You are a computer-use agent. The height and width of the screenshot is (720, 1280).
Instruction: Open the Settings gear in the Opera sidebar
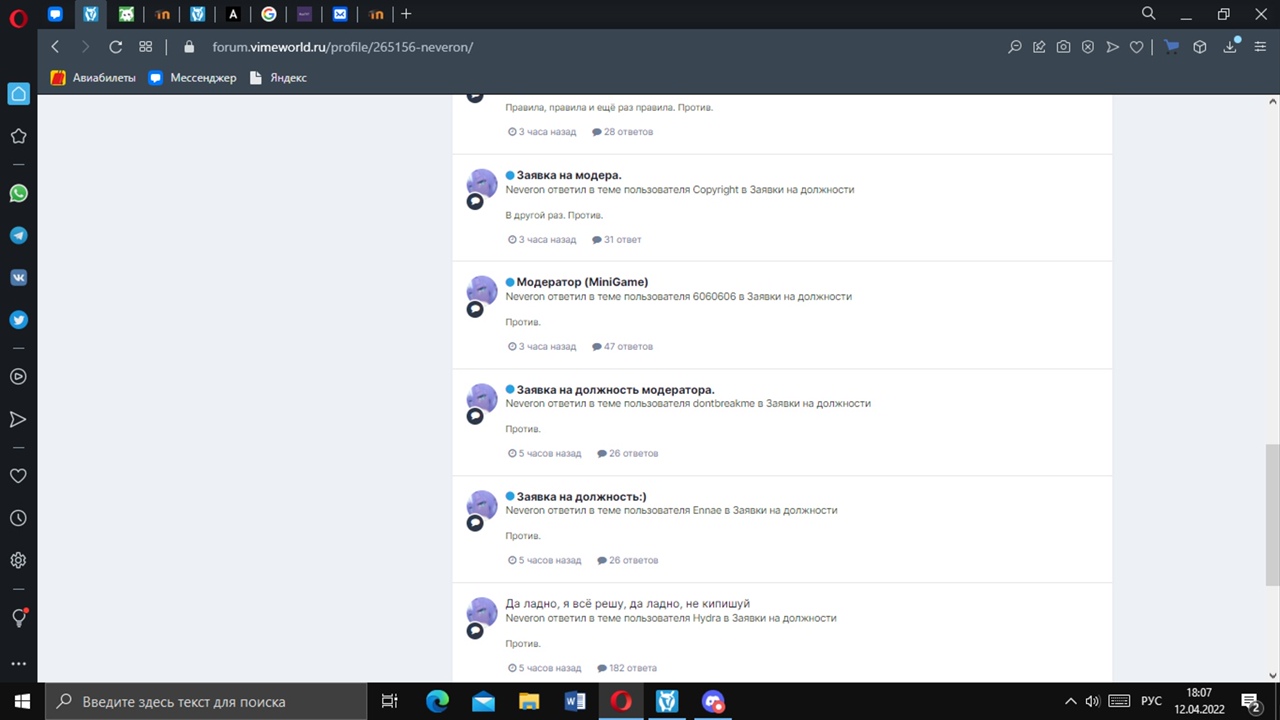pyautogui.click(x=18, y=561)
